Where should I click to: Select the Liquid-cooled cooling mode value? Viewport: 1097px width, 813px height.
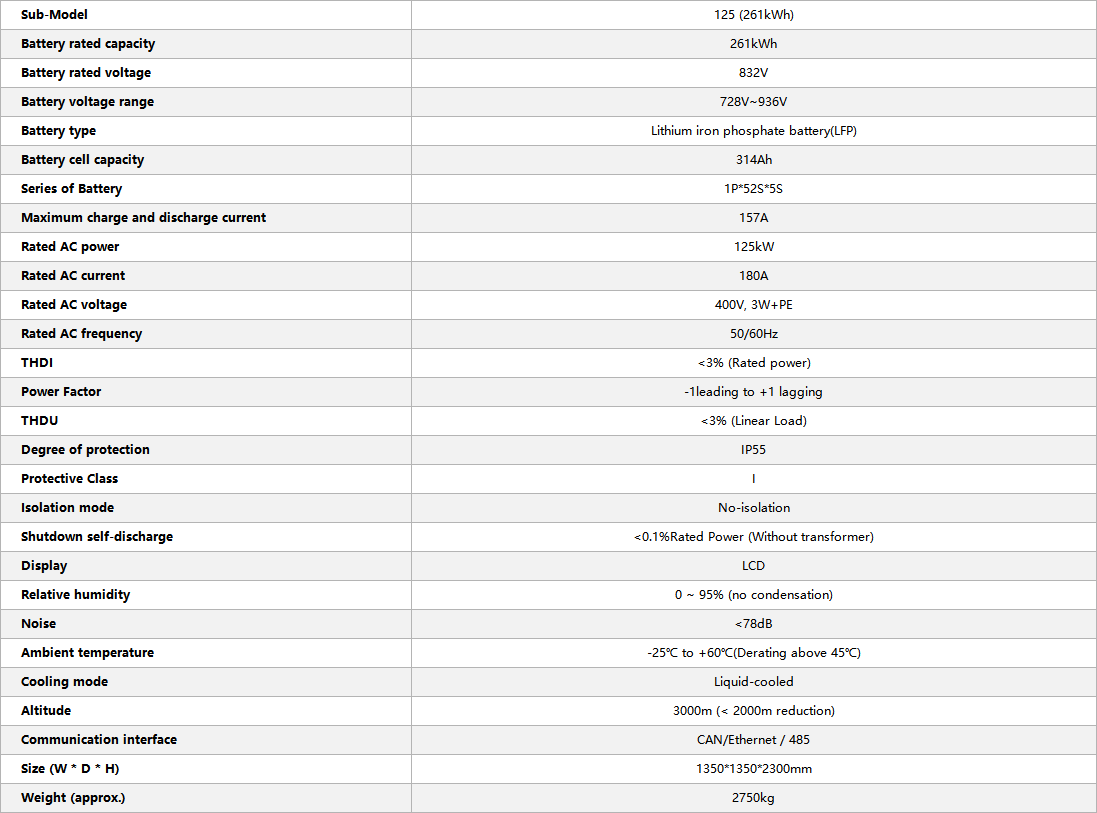[x=753, y=681]
